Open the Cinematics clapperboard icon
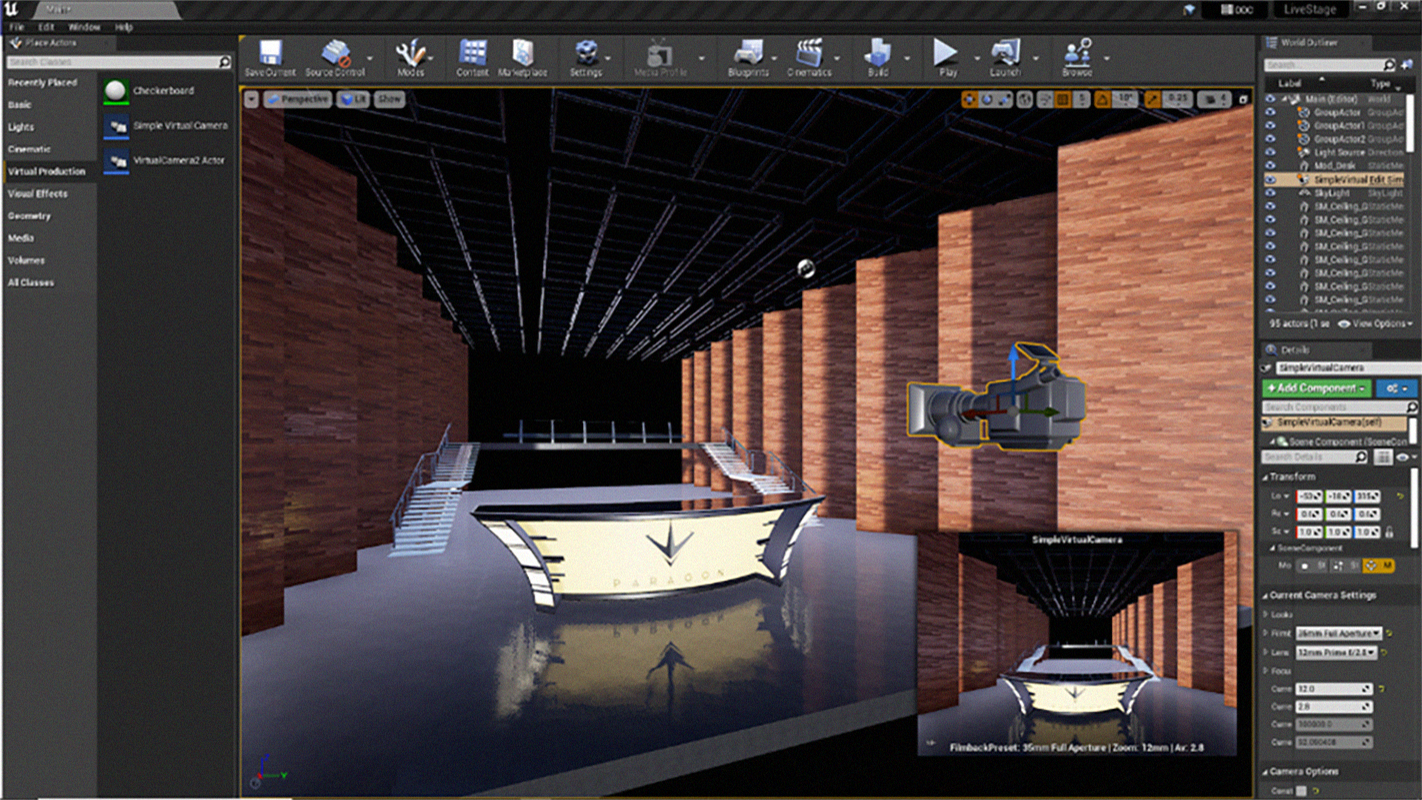This screenshot has width=1422, height=800. 809,53
